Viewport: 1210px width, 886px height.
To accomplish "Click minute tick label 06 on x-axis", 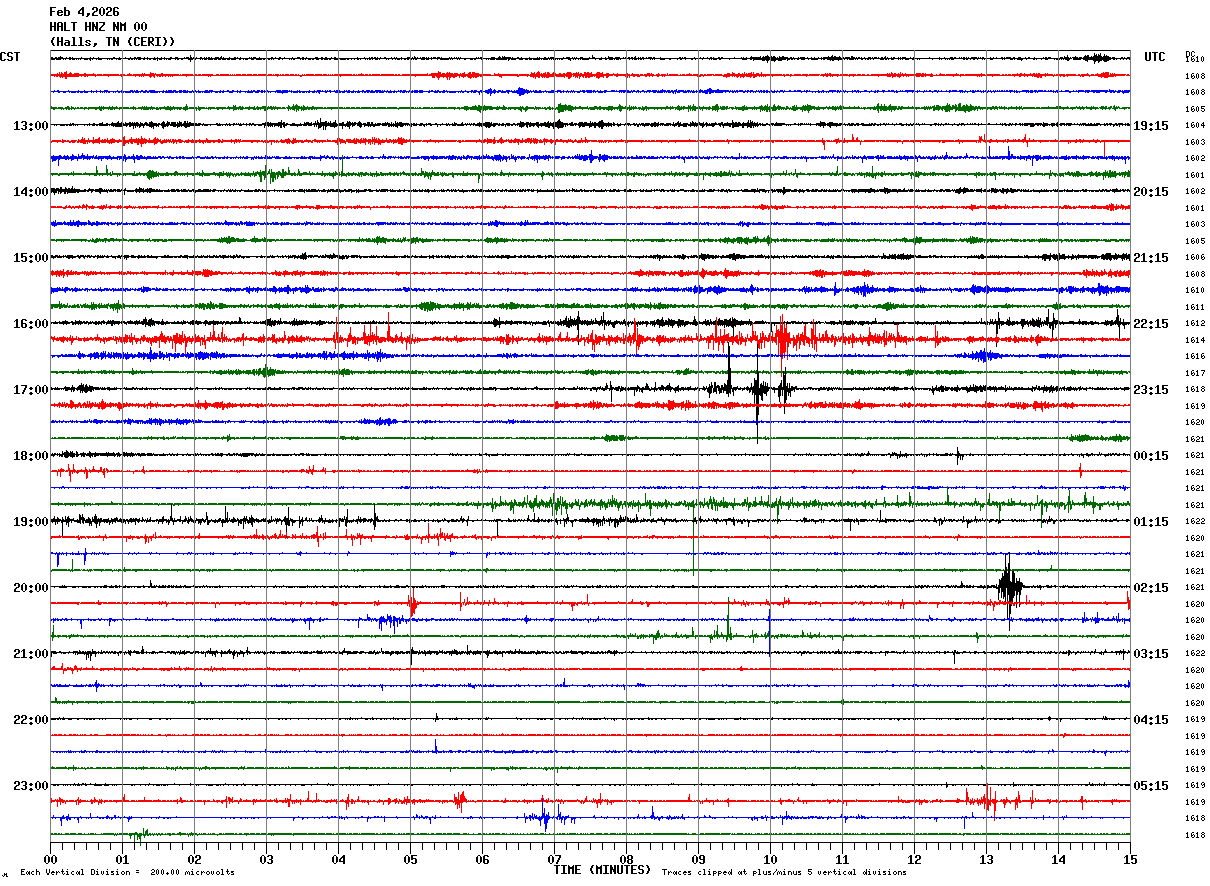I will point(483,859).
